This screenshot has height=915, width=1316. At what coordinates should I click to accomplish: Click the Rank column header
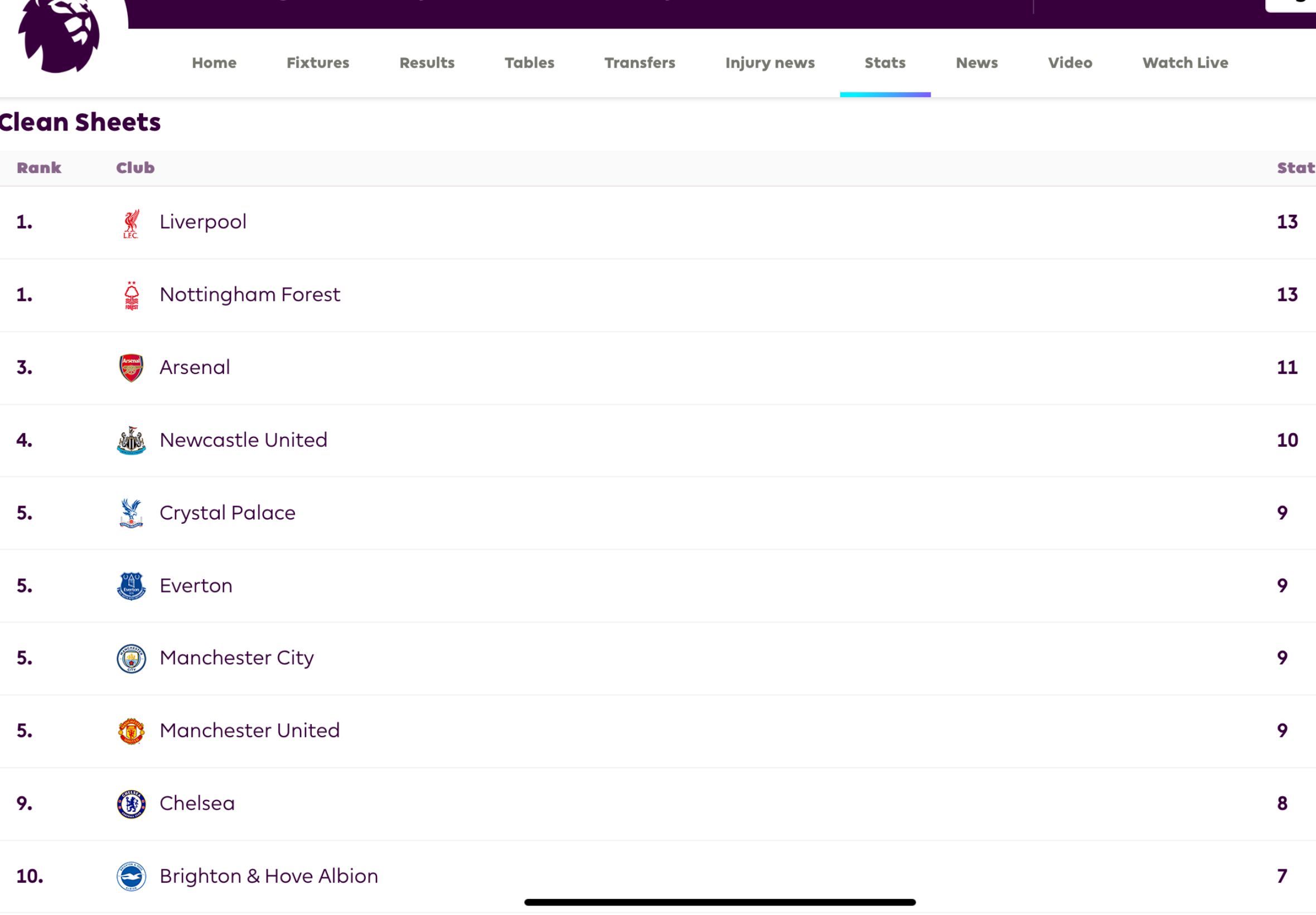39,168
